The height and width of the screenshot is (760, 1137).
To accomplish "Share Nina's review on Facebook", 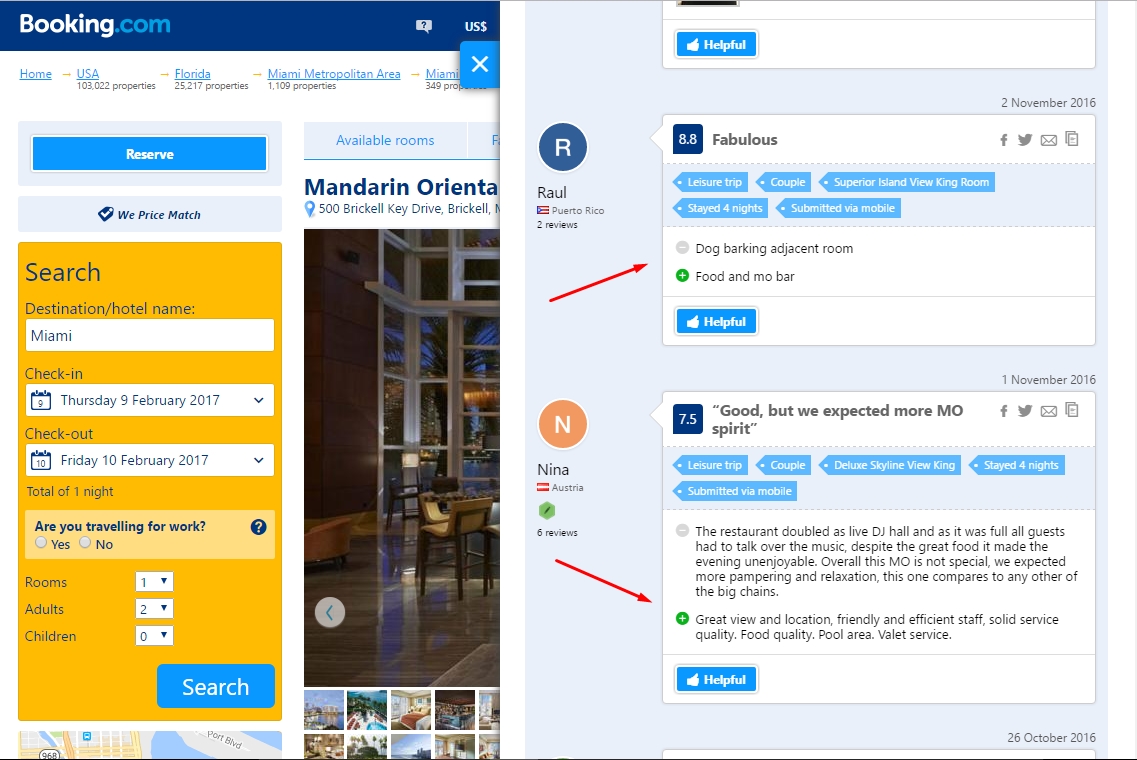I will [x=1004, y=411].
